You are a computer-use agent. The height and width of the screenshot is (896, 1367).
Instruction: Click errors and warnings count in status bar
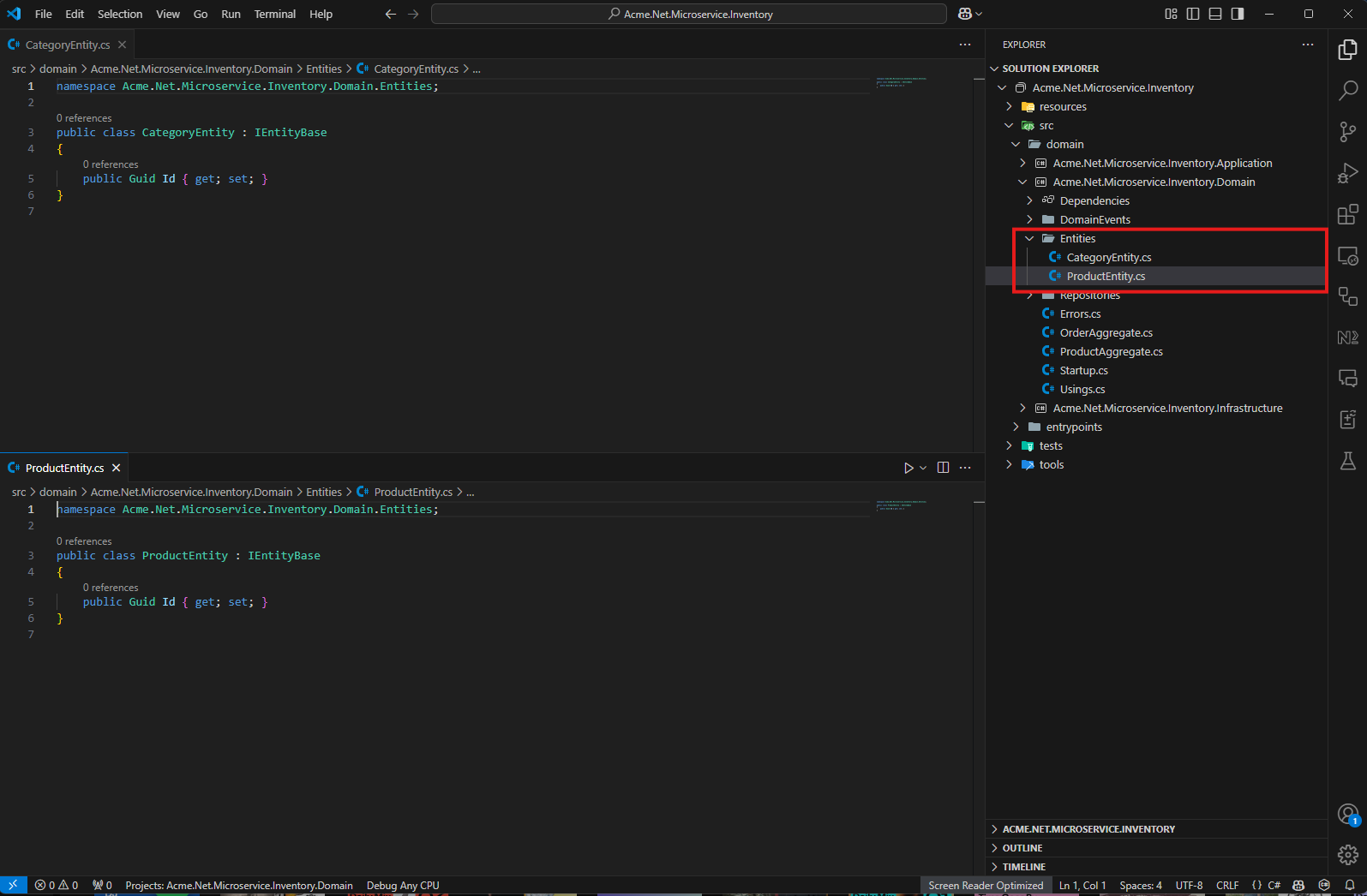pos(57,886)
